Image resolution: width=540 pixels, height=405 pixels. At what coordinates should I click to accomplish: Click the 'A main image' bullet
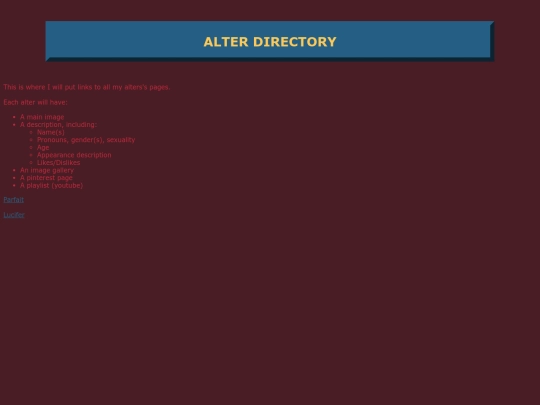42,117
